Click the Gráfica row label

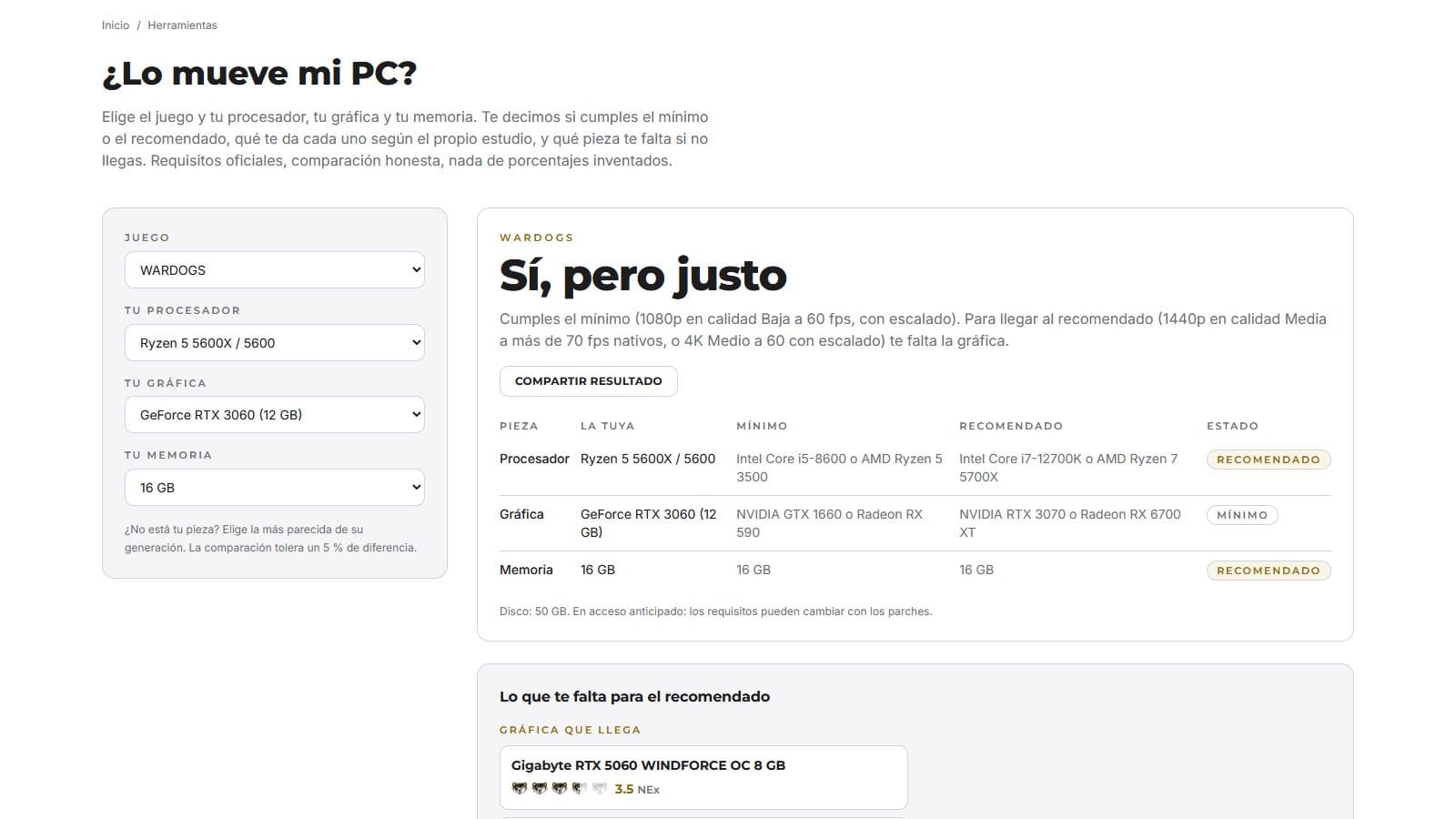pos(521,514)
